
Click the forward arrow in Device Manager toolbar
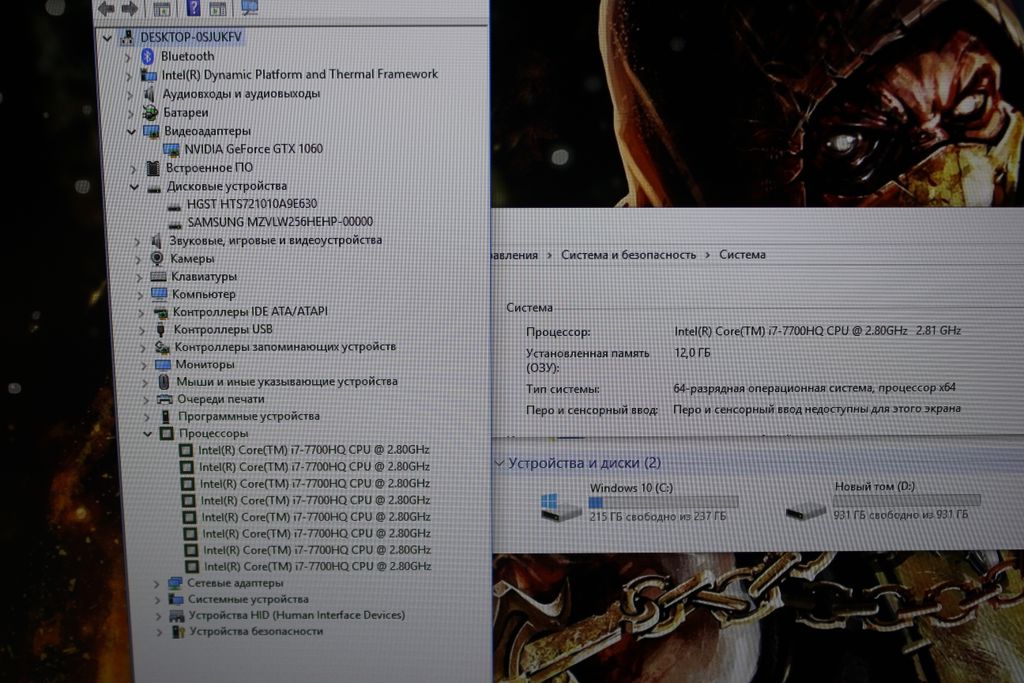pos(129,8)
